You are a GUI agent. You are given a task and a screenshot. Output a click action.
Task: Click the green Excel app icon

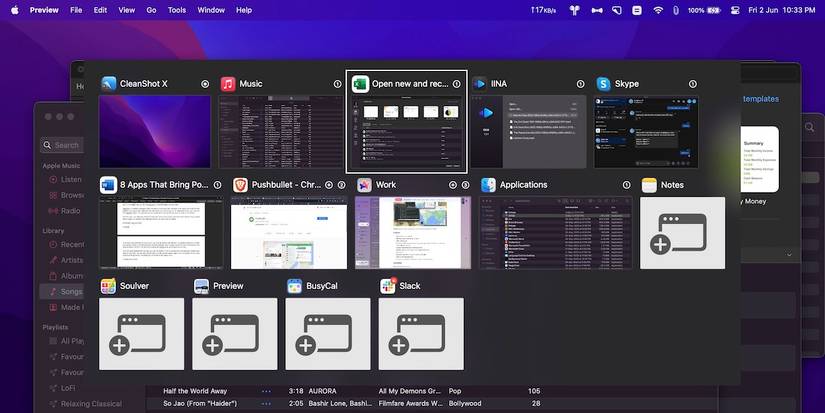[x=360, y=84]
